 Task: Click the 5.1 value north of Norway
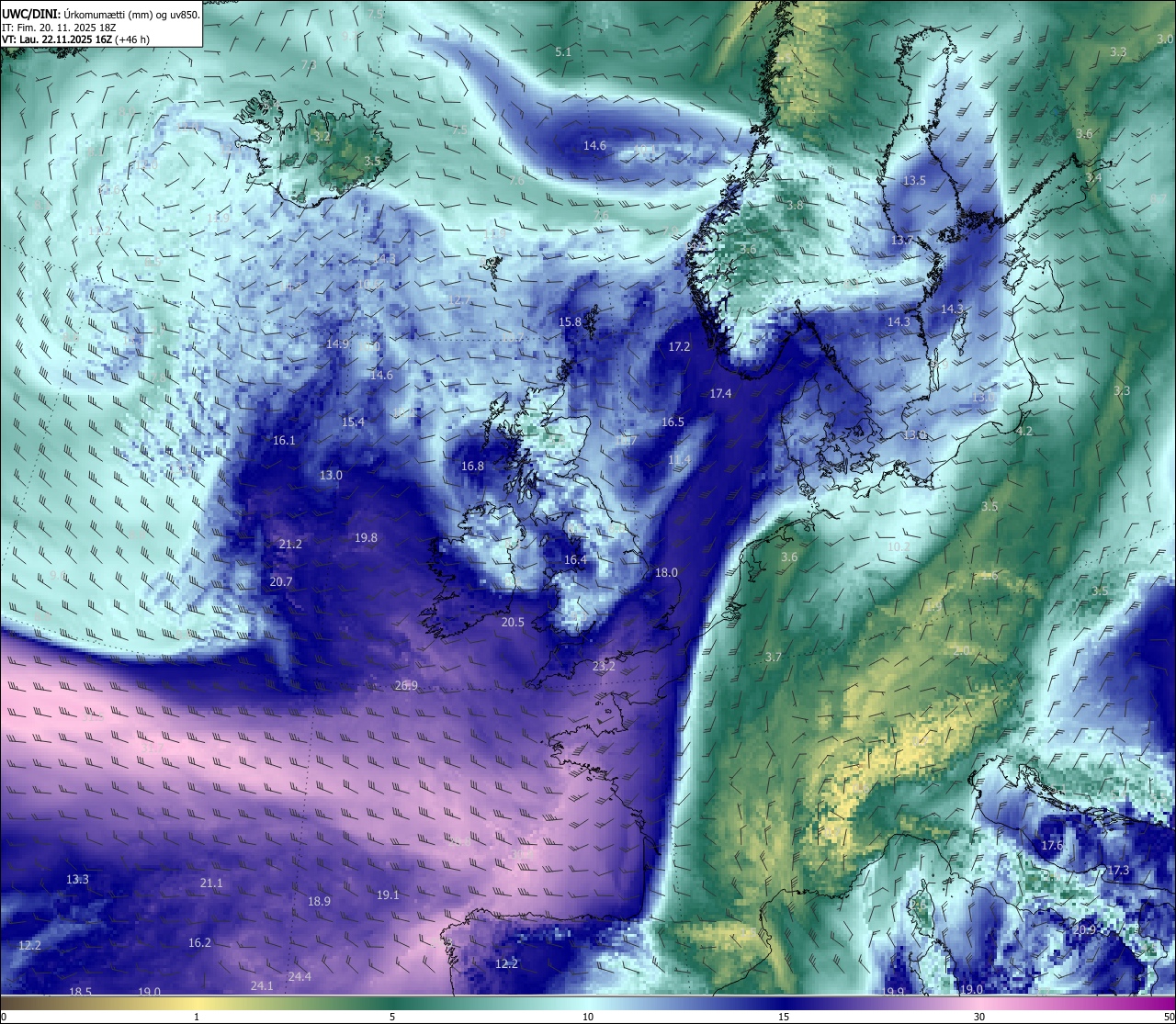pyautogui.click(x=563, y=52)
